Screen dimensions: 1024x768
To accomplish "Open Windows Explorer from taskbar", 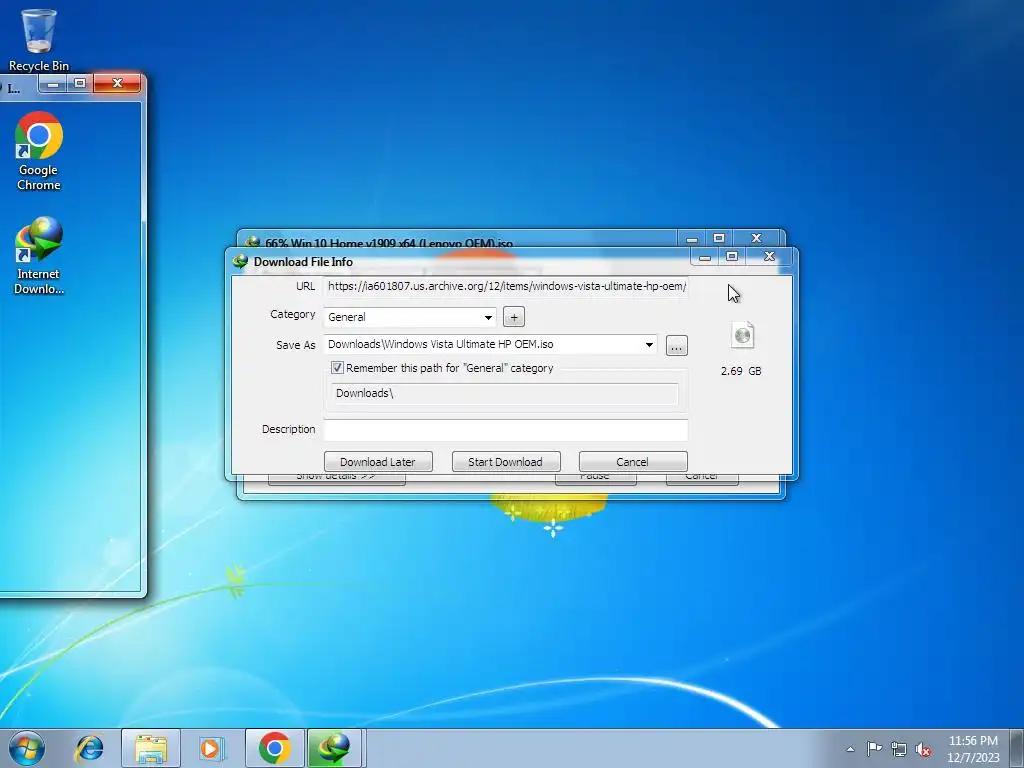I will click(x=151, y=748).
